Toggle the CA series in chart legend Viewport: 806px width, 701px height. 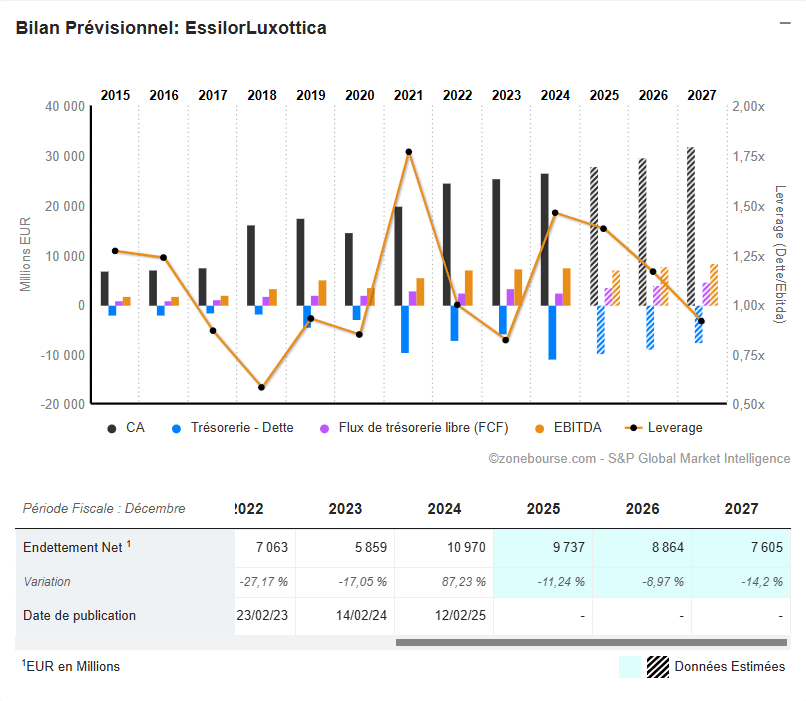[126, 428]
